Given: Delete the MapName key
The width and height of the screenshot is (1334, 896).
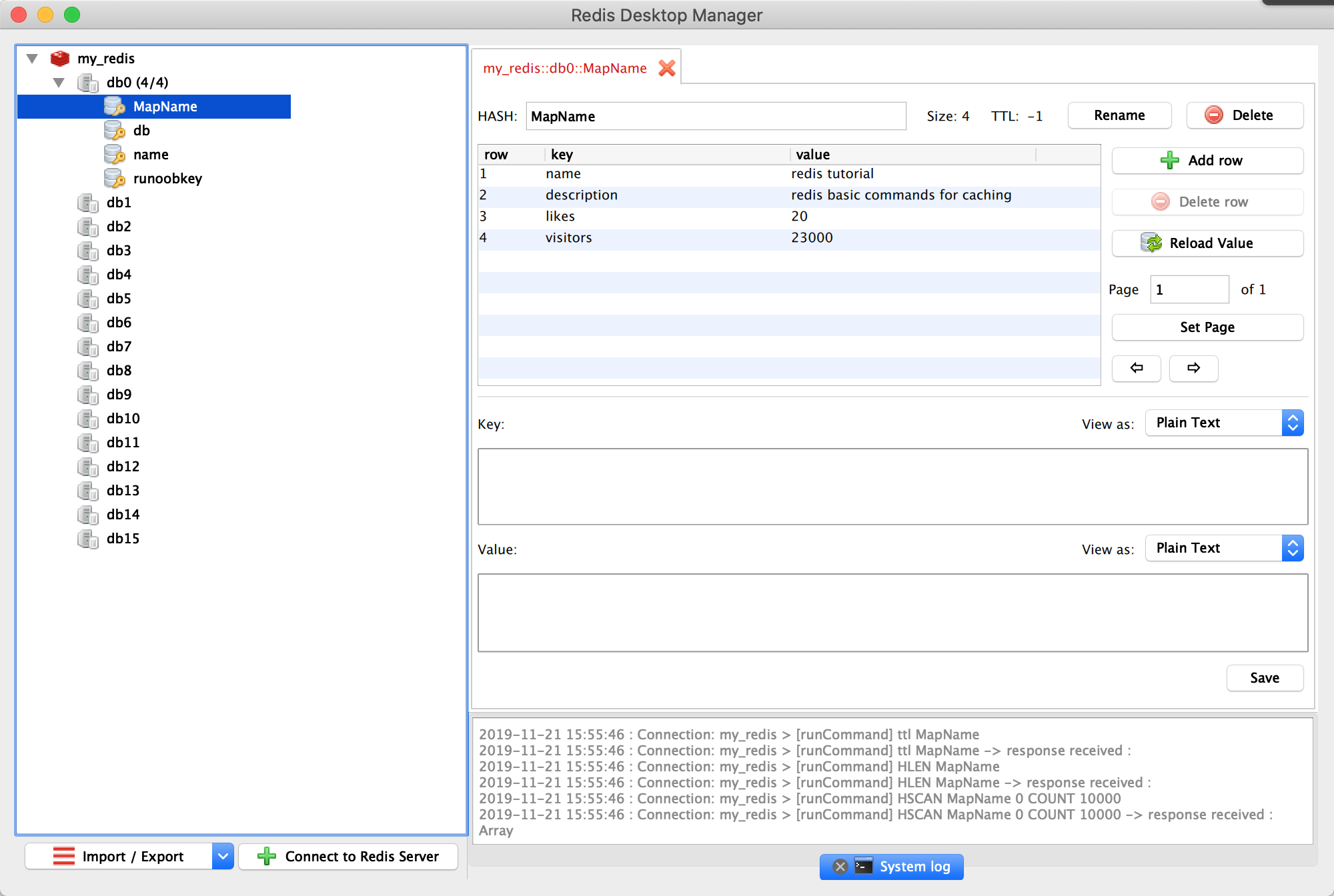Looking at the screenshot, I should [1245, 115].
